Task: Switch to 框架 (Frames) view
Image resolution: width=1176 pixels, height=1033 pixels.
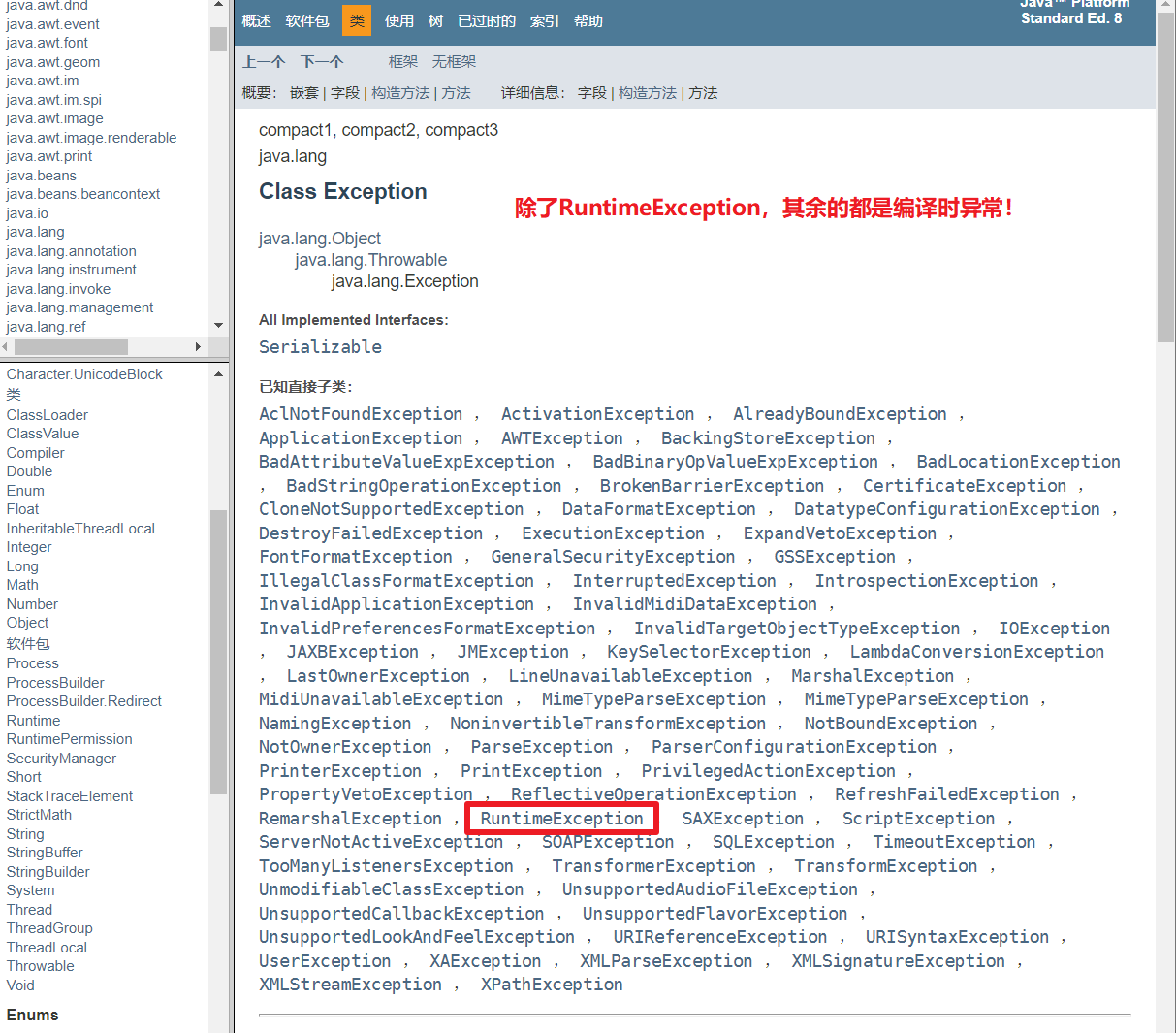Action: point(402,61)
